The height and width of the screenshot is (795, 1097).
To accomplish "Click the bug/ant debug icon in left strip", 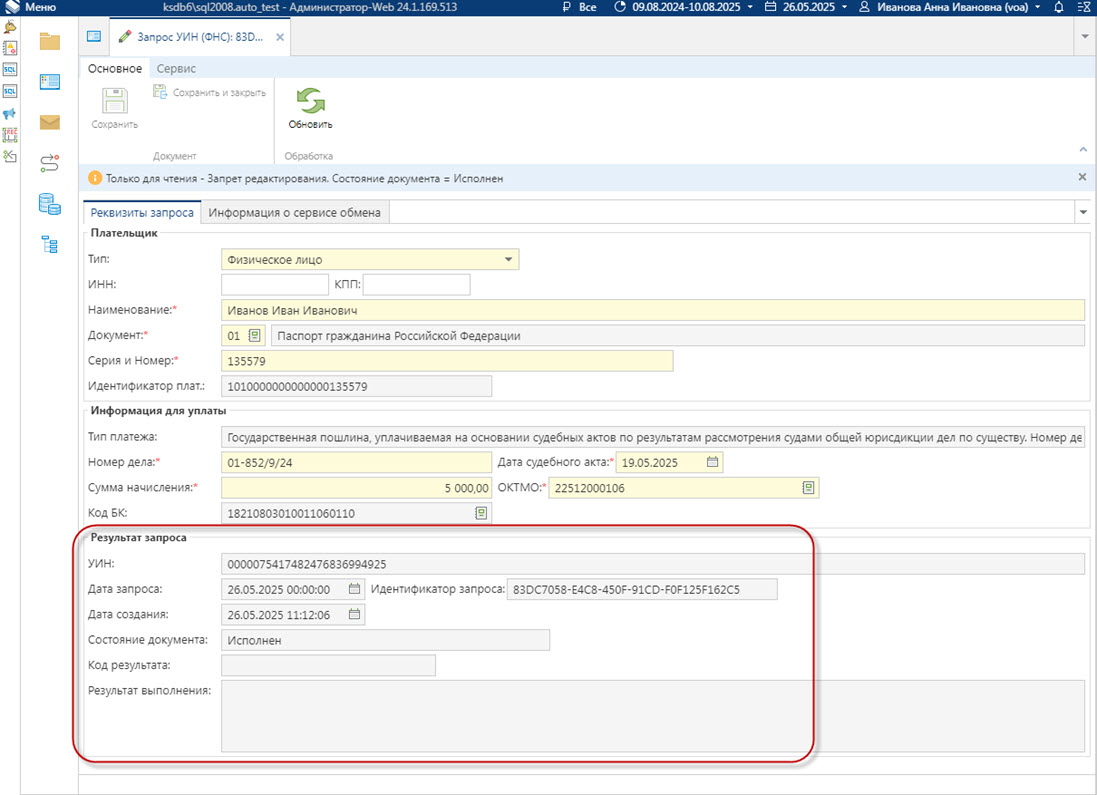I will click(10, 27).
